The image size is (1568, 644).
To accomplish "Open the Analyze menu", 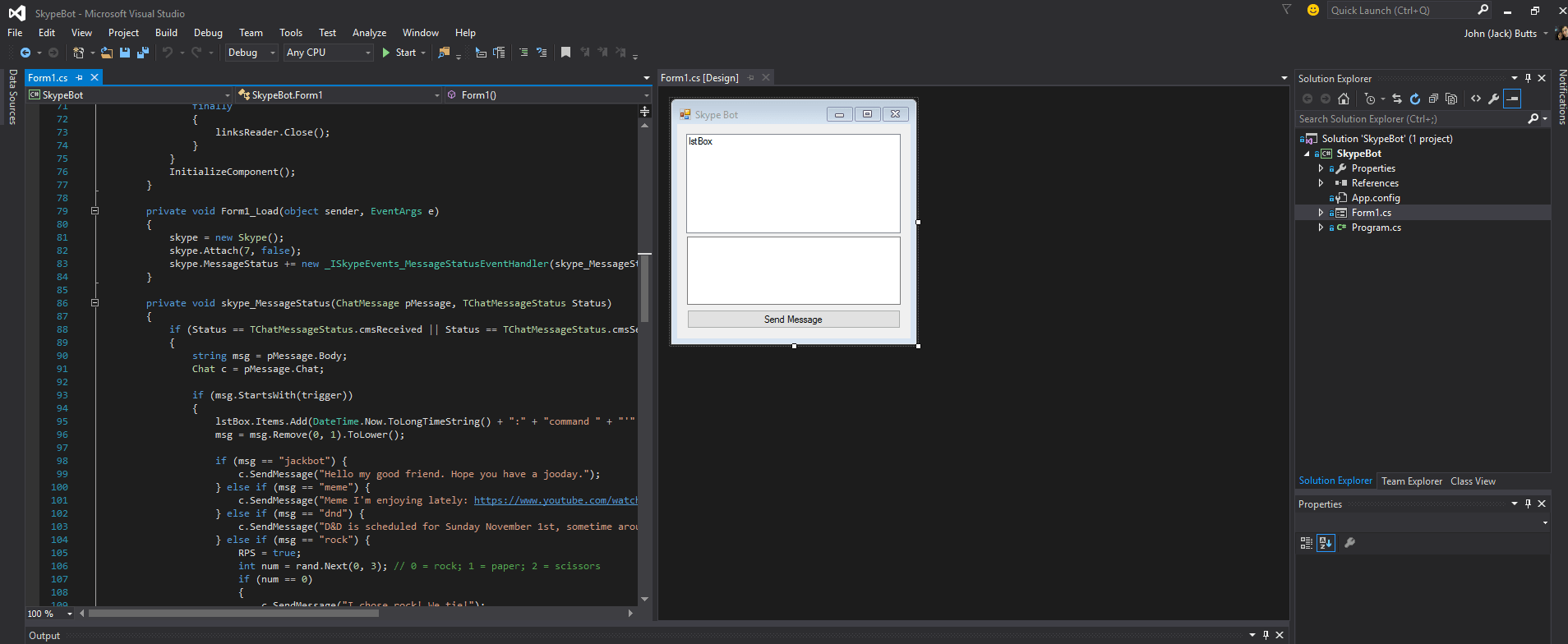I will point(369,33).
